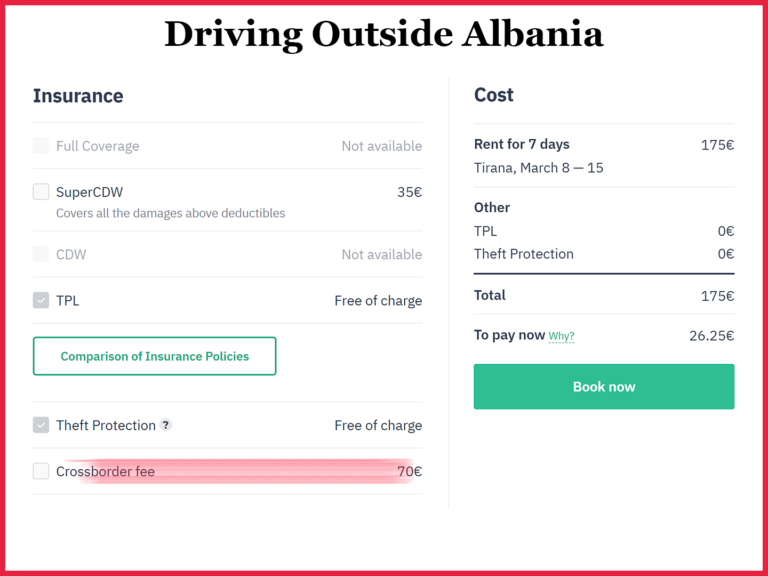Tick the SuperCDW checkbox
This screenshot has width=768, height=576.
tap(41, 192)
